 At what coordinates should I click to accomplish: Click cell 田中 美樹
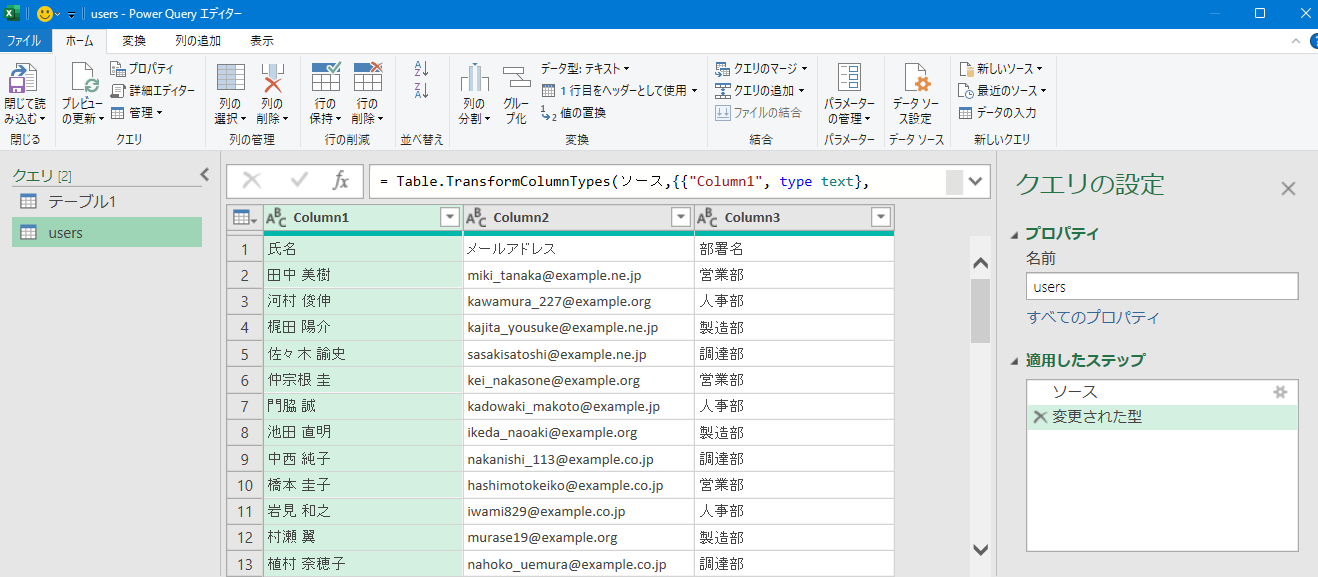(362, 275)
